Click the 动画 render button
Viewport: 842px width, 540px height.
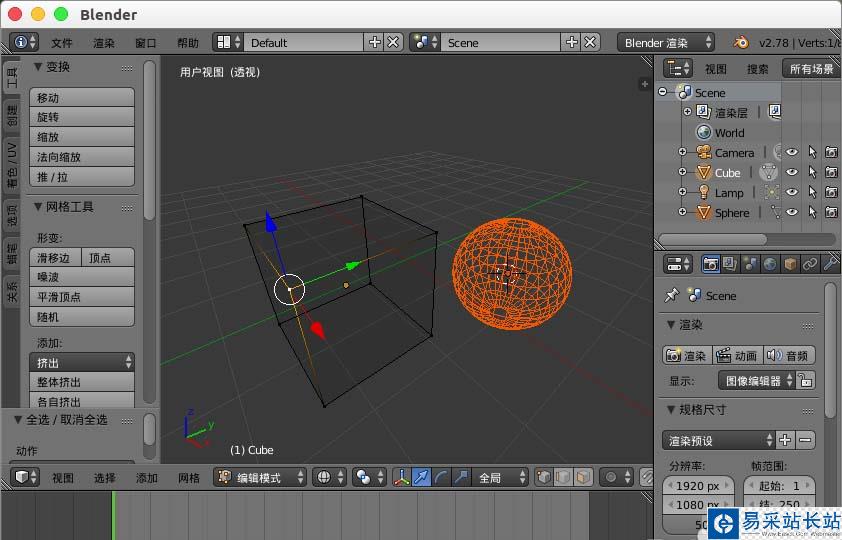(x=738, y=355)
